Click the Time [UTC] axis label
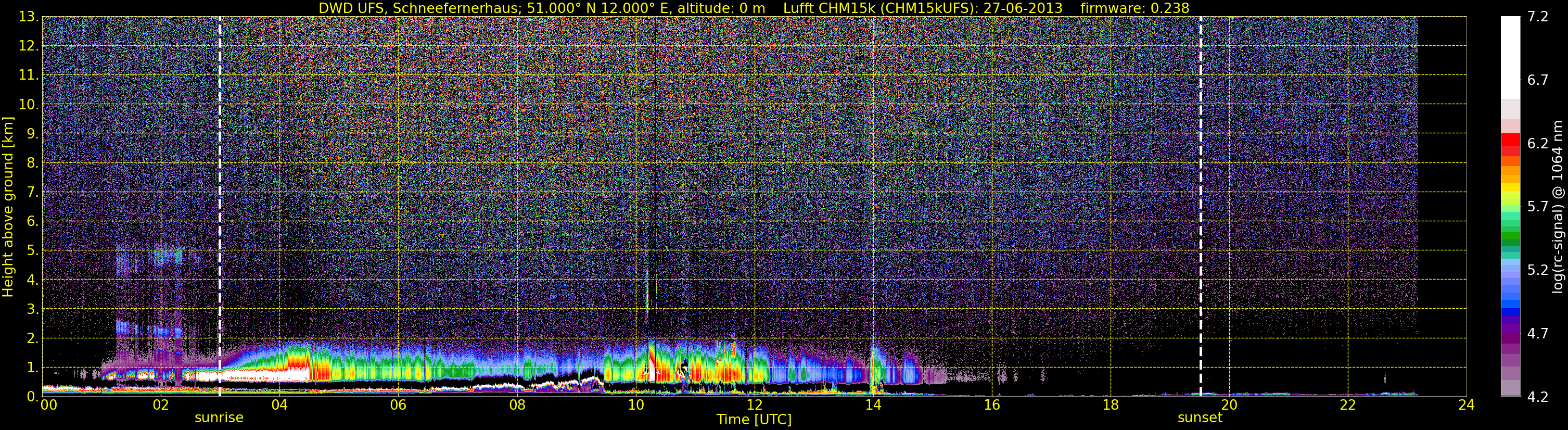 [754, 420]
